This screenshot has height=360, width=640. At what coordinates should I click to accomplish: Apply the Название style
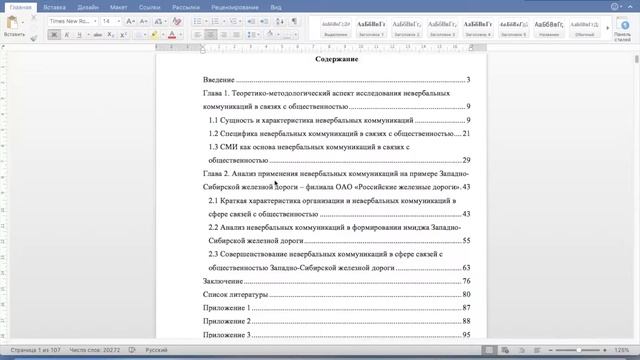tap(549, 28)
